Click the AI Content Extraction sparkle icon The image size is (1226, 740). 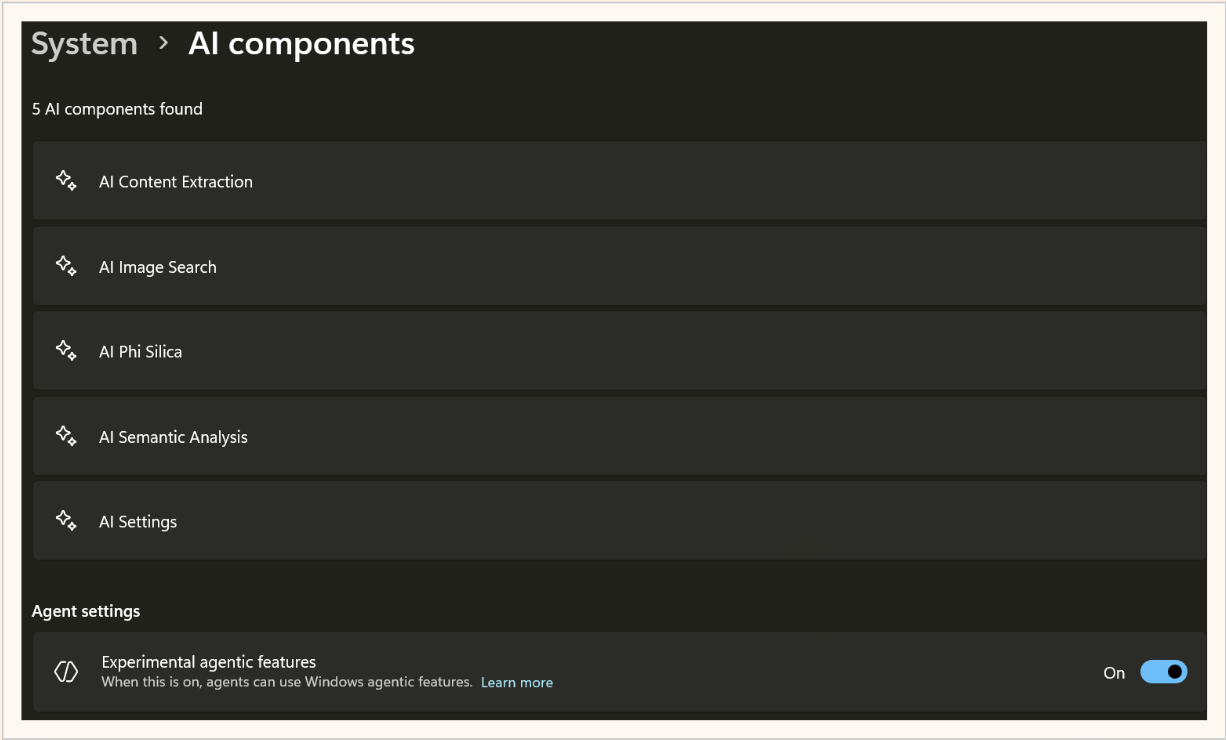(x=66, y=181)
